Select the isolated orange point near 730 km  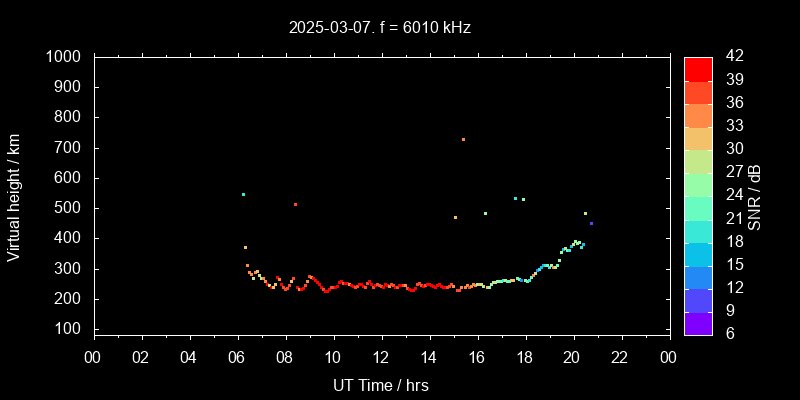pos(463,139)
